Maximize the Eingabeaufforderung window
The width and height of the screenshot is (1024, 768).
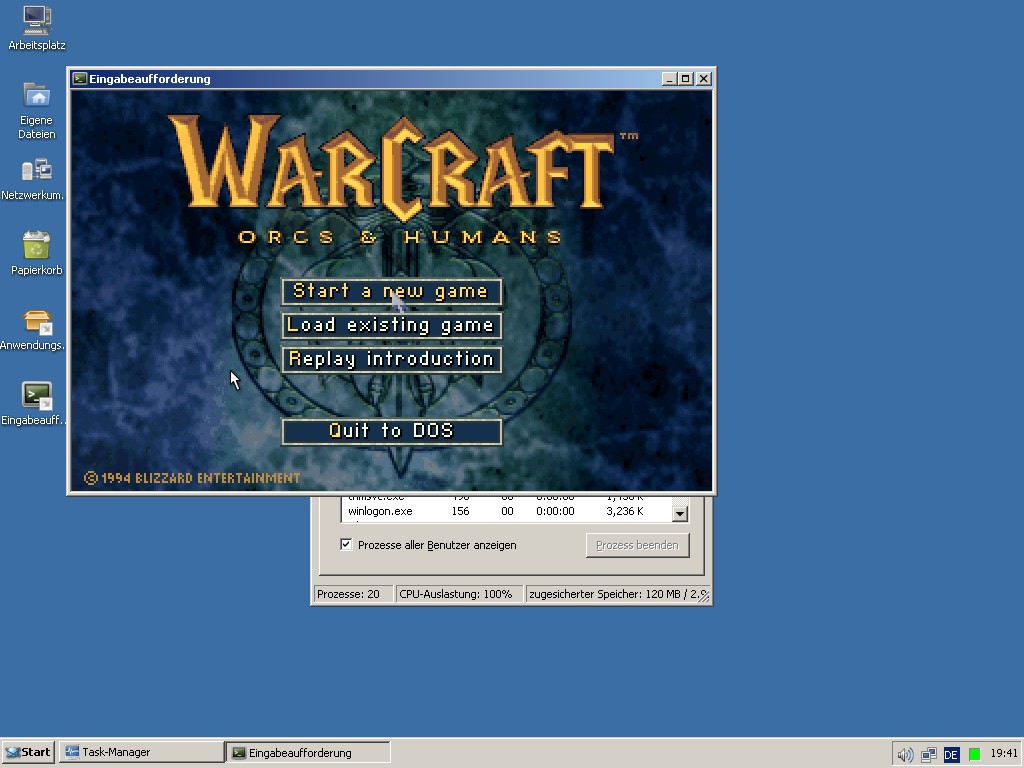[x=685, y=79]
